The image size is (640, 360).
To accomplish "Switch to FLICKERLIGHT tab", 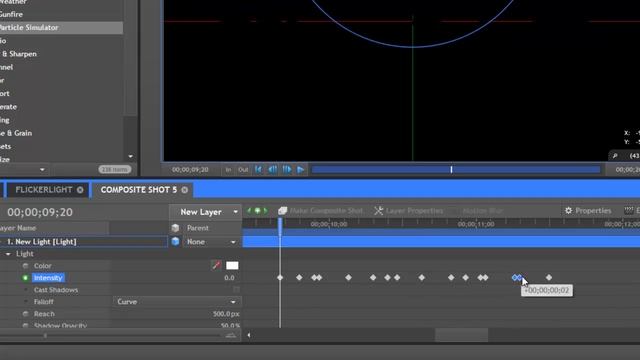I will [x=44, y=190].
